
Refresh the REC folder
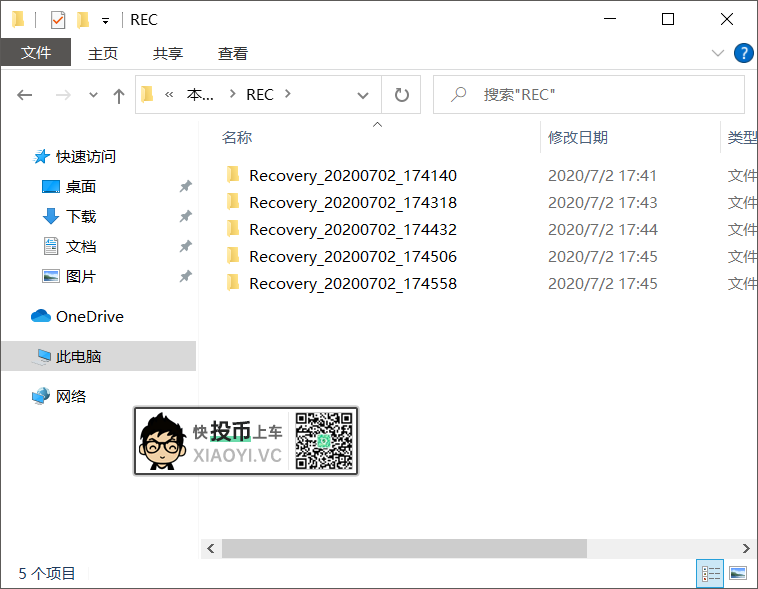point(401,95)
